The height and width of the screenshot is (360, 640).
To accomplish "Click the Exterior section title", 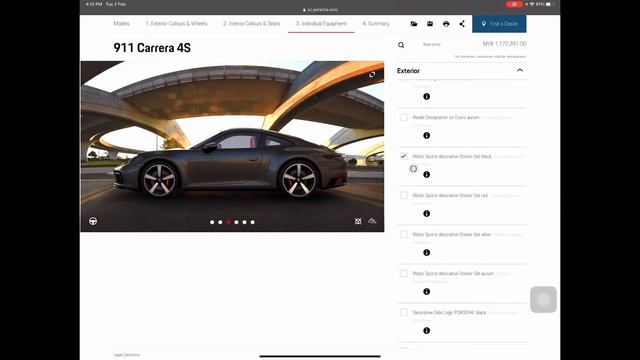I will point(408,71).
